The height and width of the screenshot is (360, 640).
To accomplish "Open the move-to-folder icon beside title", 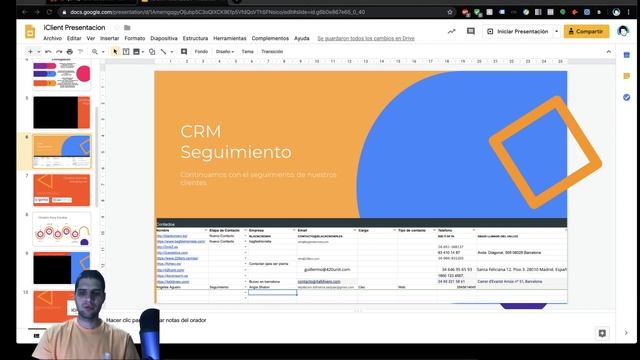I will (x=127, y=28).
